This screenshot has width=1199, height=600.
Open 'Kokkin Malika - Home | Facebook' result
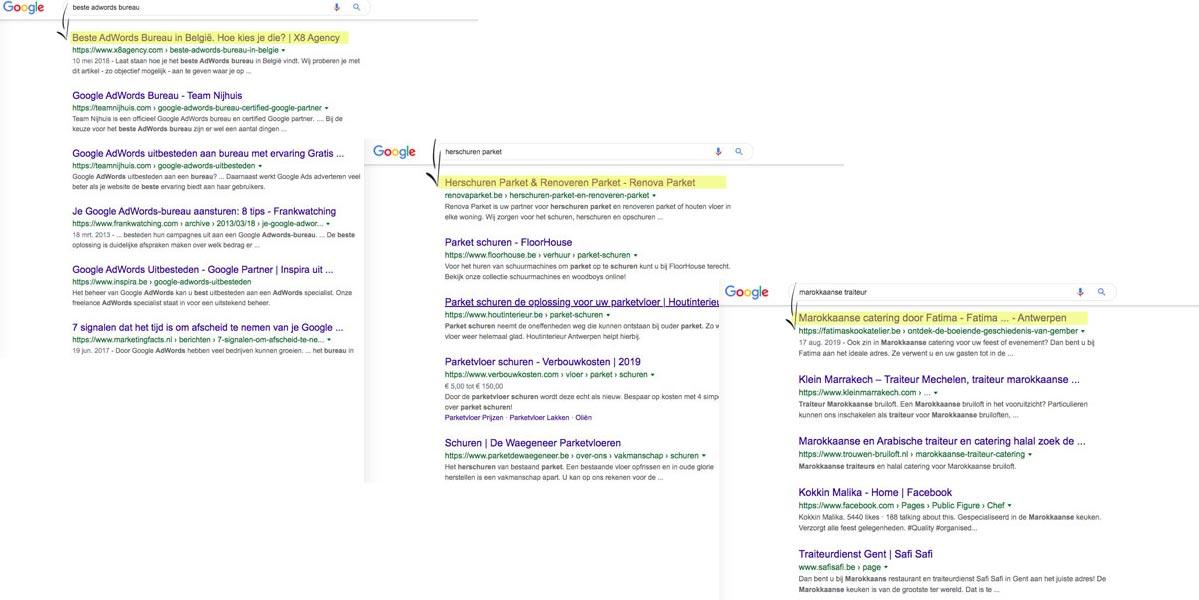tap(875, 492)
